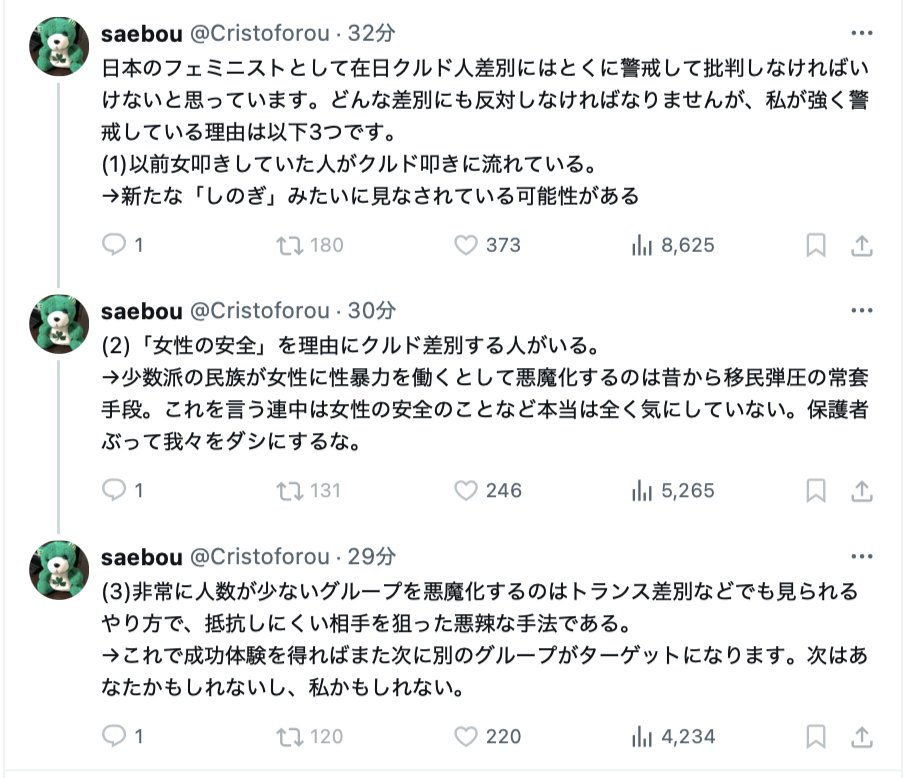Retweet the tweet with 131 reposts

tap(289, 490)
